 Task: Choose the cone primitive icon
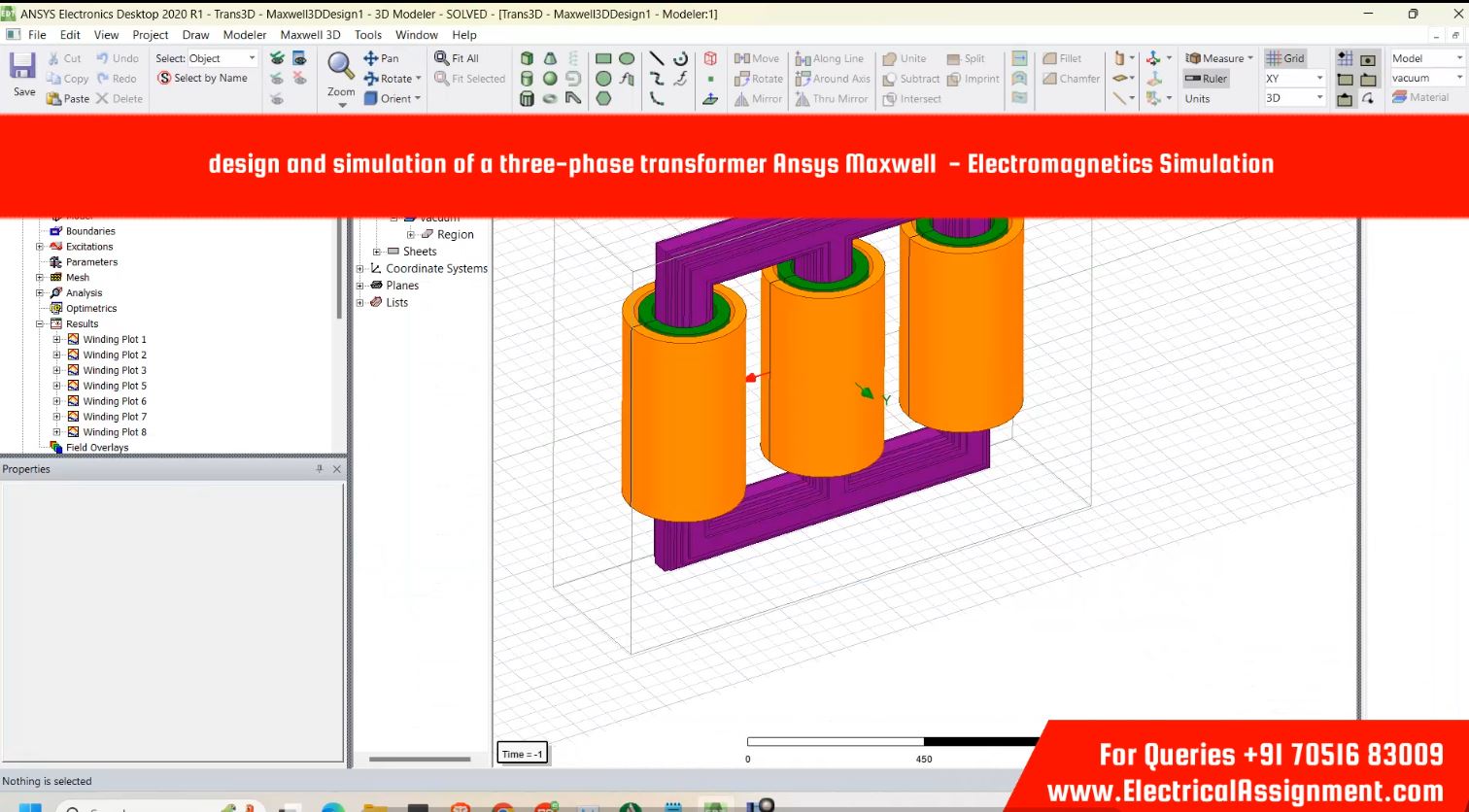coord(550,58)
